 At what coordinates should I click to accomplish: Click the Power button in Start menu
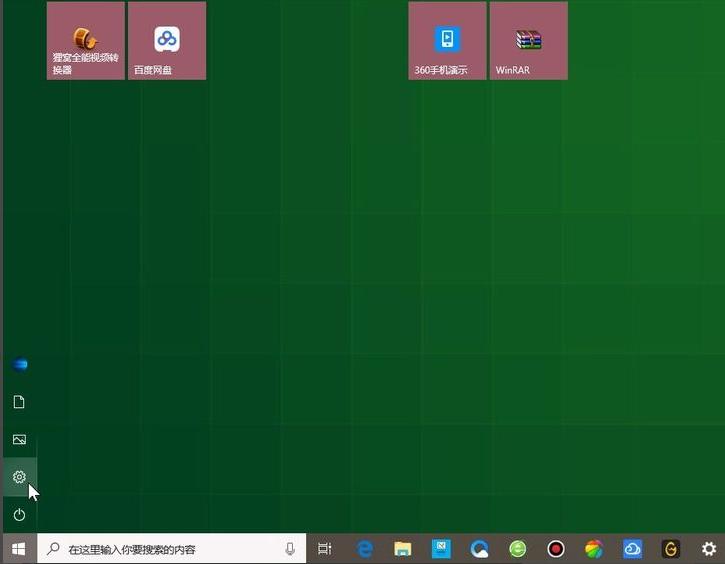(19, 514)
